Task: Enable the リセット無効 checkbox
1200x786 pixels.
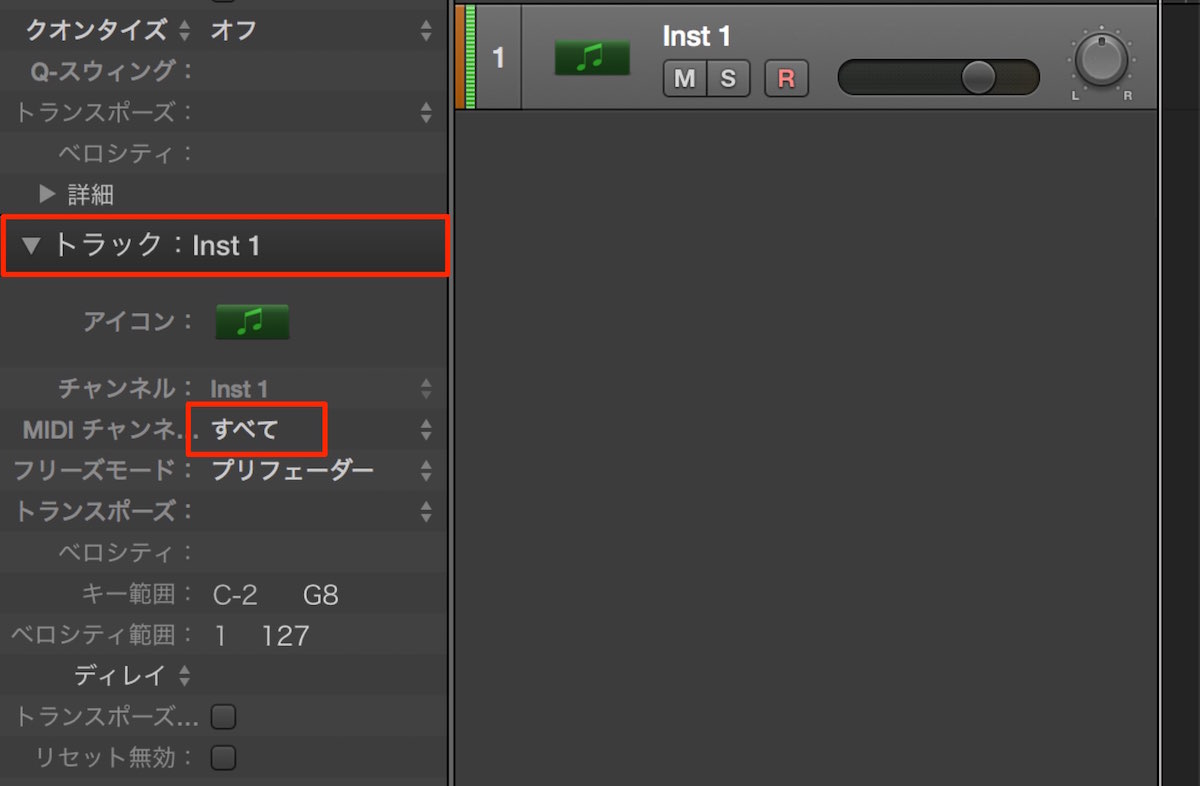Action: [223, 757]
